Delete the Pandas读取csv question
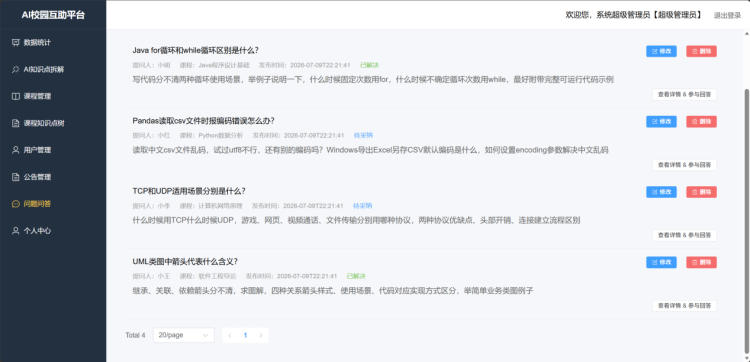The image size is (750, 362). 701,121
